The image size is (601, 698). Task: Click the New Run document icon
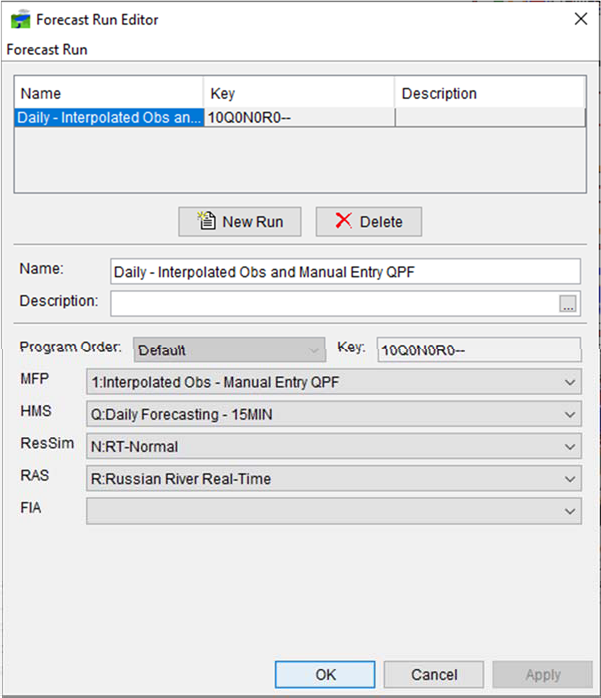coord(207,220)
